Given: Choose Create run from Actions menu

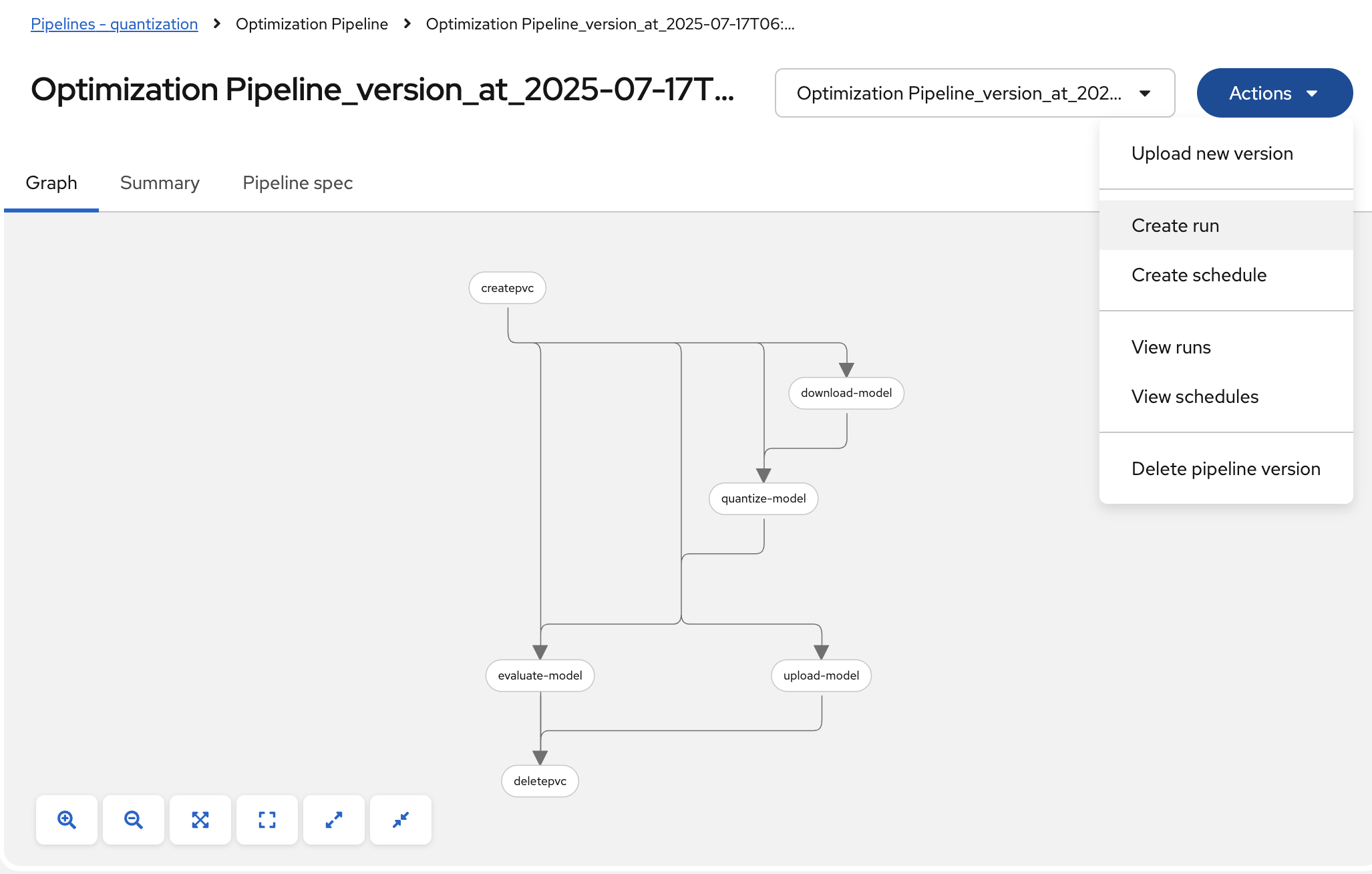Looking at the screenshot, I should click(x=1226, y=226).
